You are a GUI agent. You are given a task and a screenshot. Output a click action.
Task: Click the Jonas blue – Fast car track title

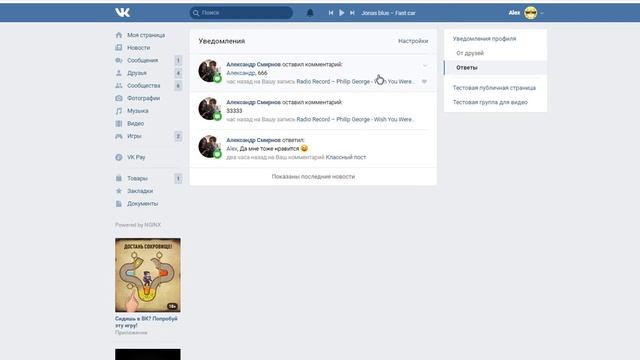388,13
